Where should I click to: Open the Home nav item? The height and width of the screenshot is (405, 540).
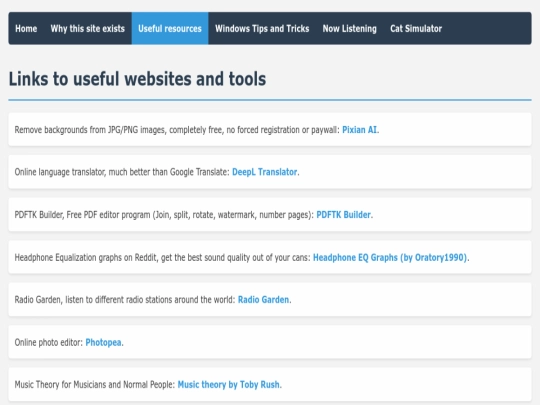(x=26, y=29)
